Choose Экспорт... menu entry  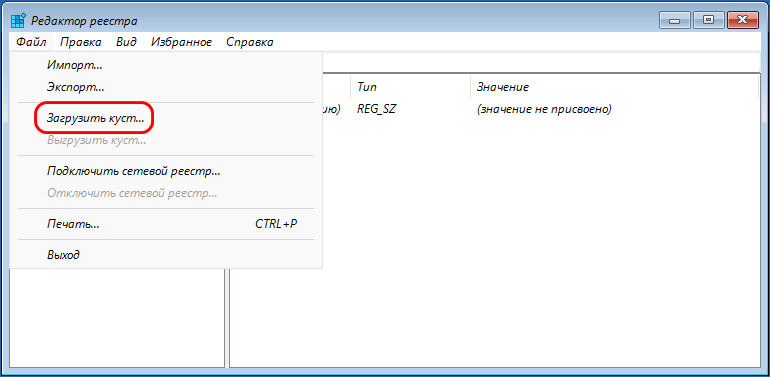(x=166, y=88)
